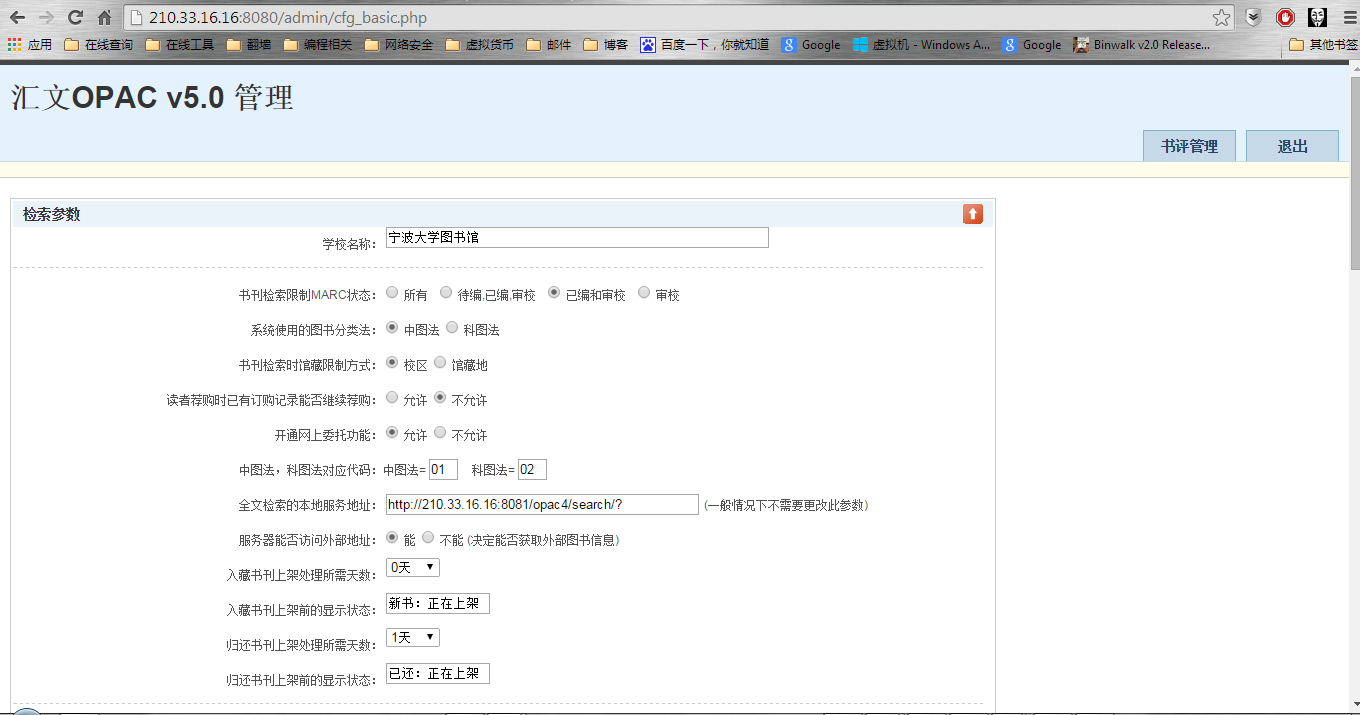Select 能 for 服务器访问外部地址

392,538
